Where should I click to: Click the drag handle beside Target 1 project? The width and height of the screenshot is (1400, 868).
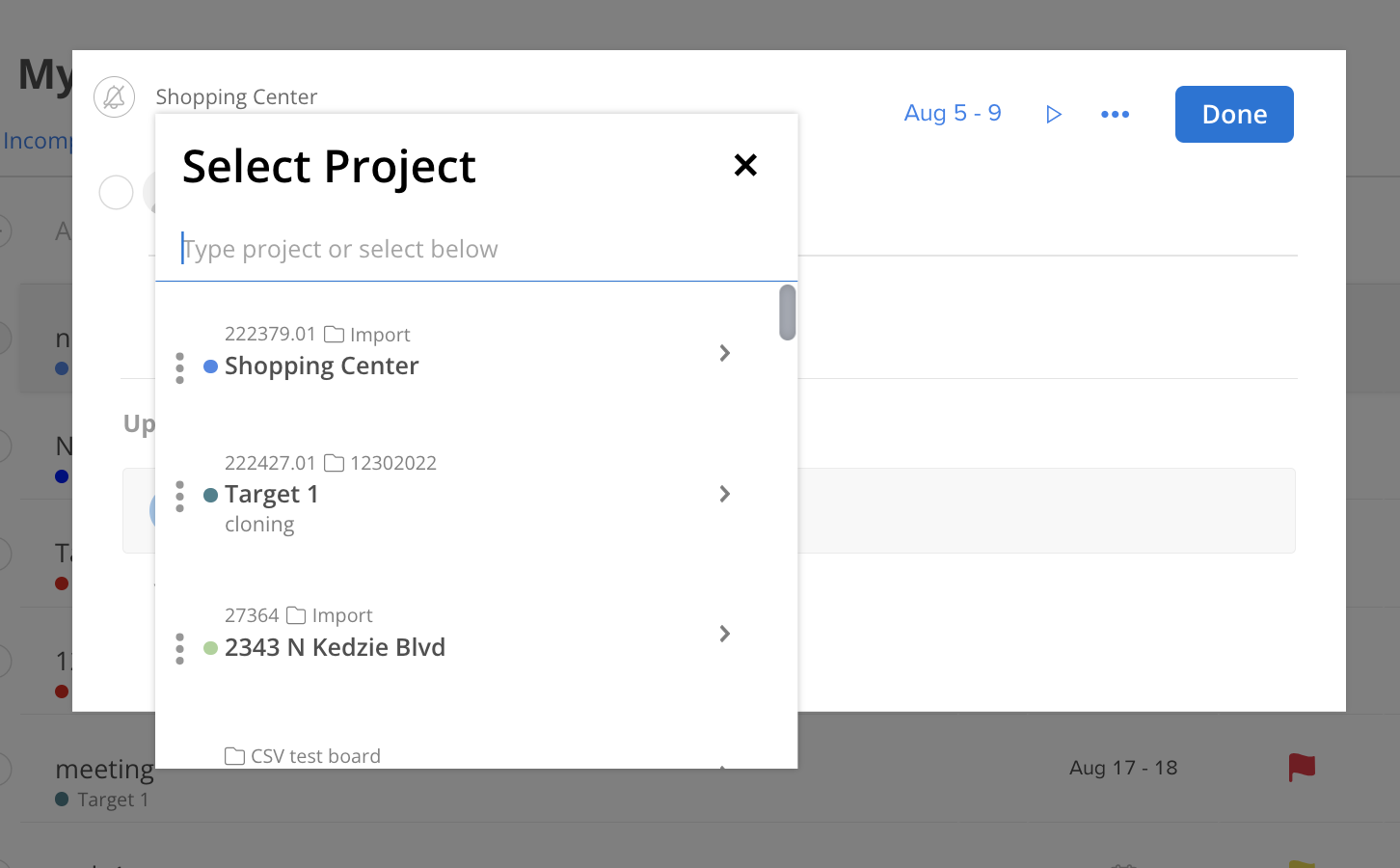(179, 496)
